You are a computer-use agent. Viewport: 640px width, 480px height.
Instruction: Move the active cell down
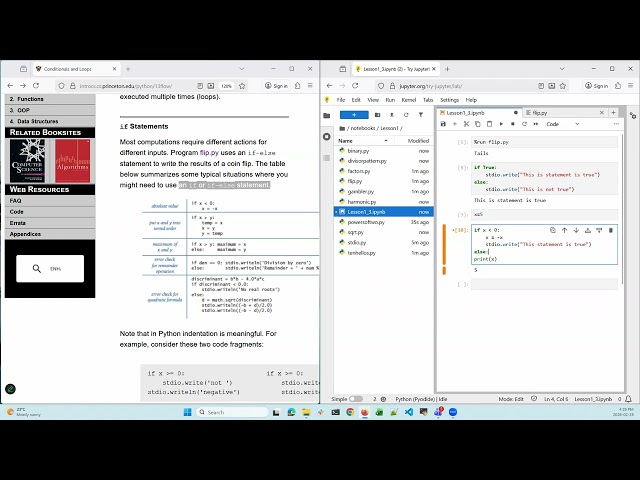pyautogui.click(x=576, y=230)
